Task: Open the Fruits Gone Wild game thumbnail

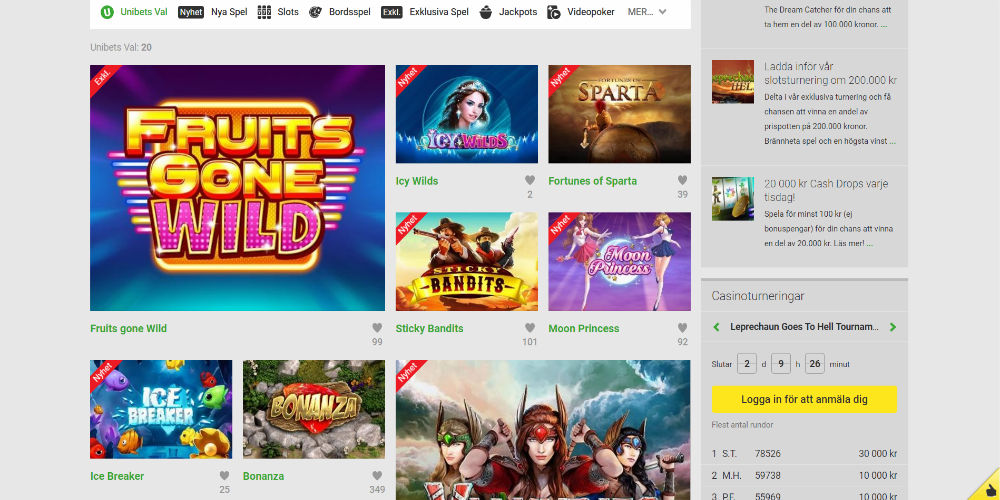Action: [237, 188]
